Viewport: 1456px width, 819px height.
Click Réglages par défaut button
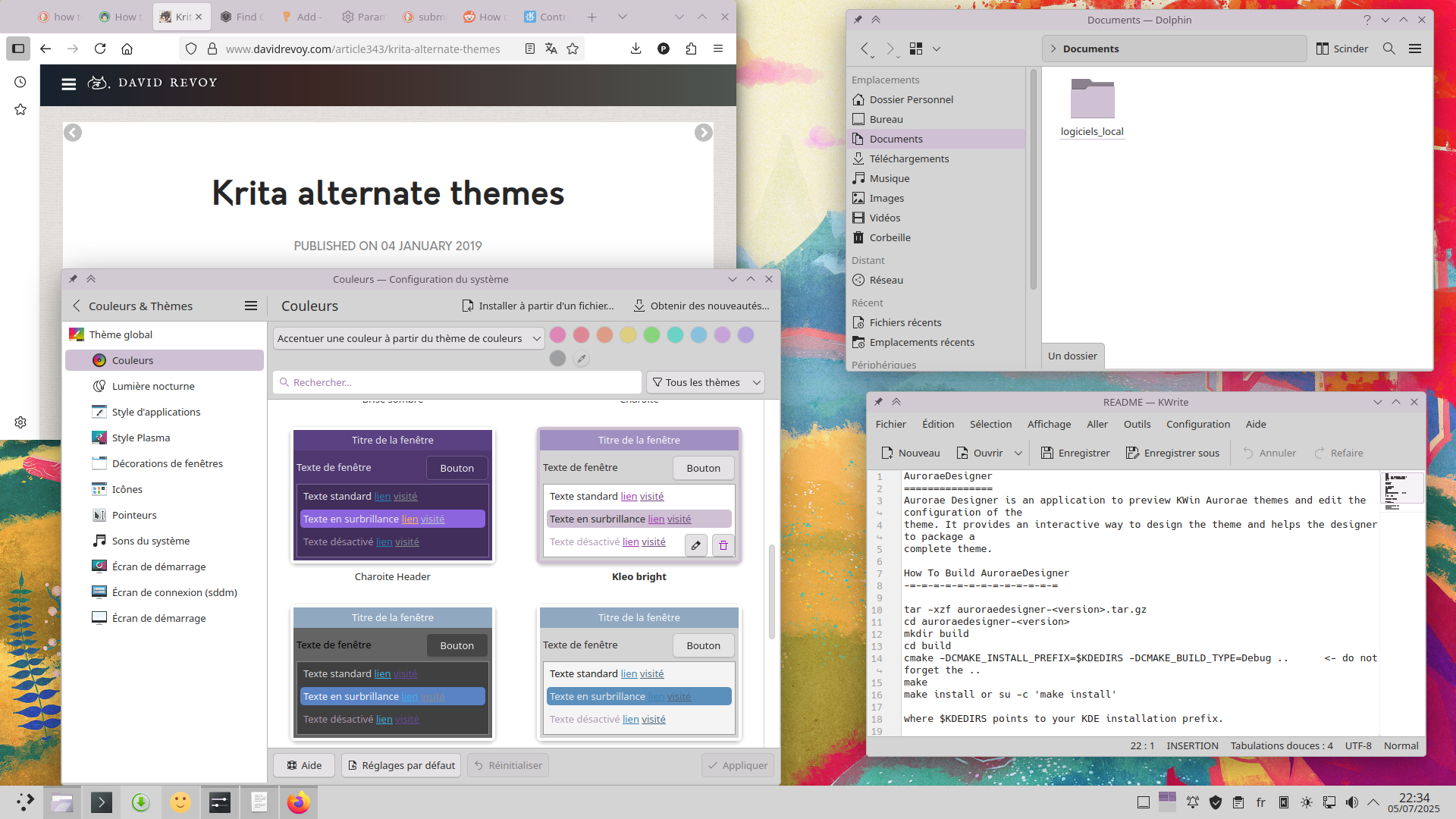click(x=401, y=765)
